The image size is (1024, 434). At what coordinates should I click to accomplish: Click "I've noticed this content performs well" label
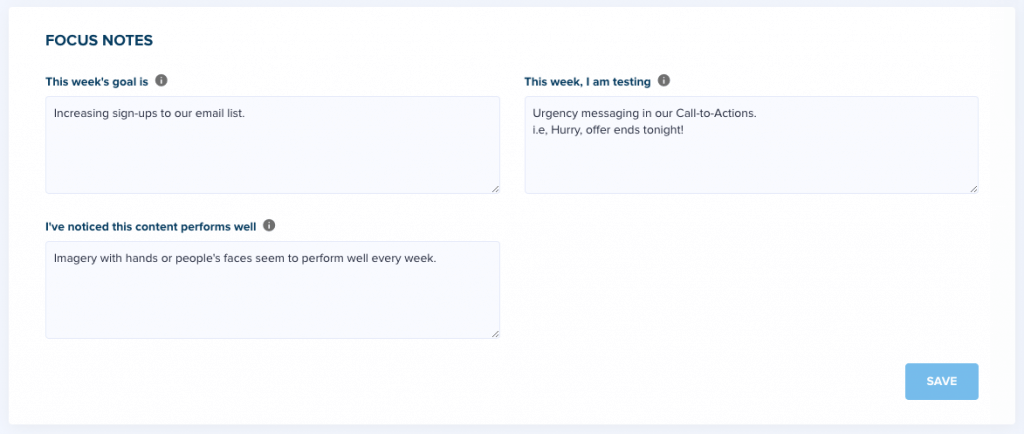(151, 226)
